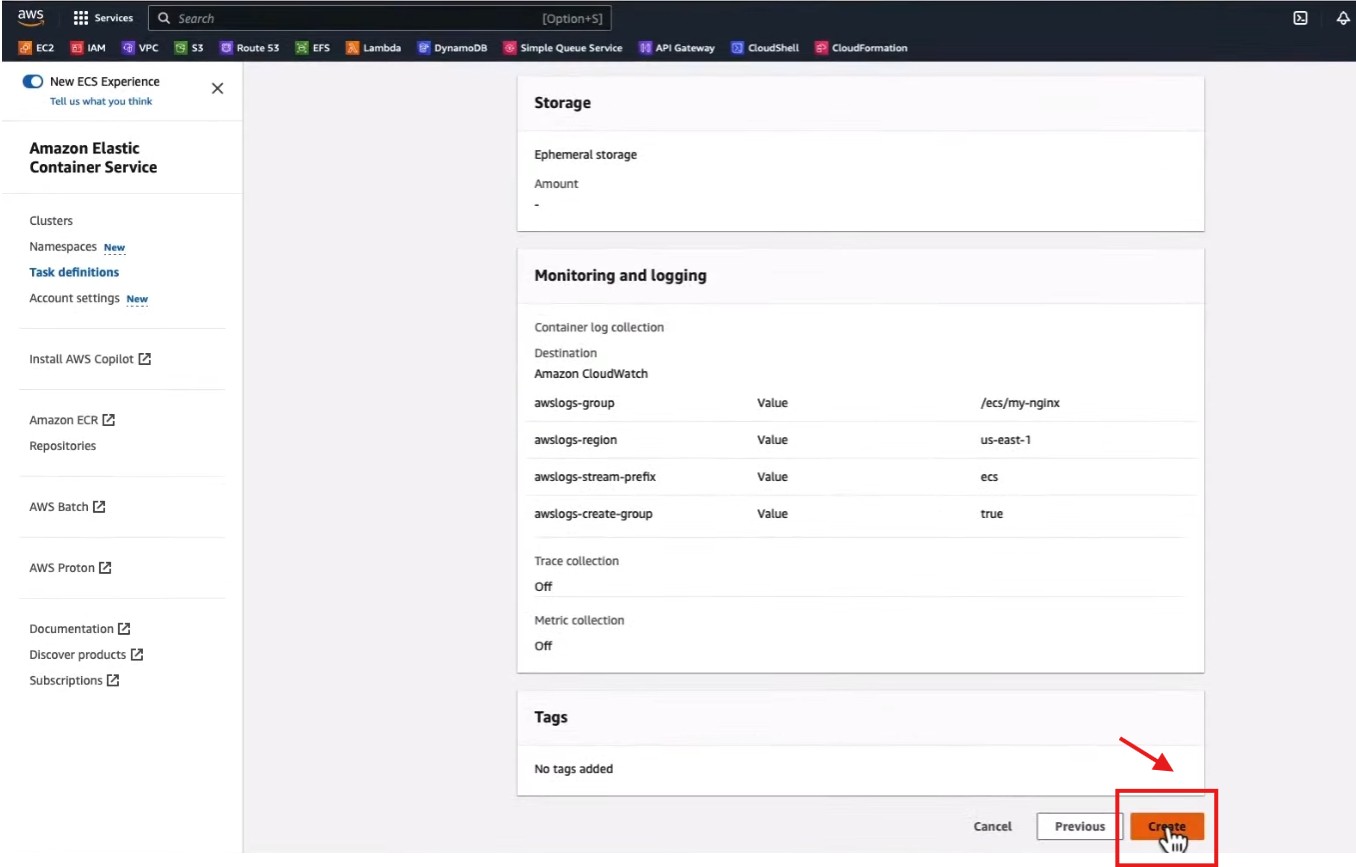Screen dimensions: 1356x867
Task: Open the S3 shortcut in favorites bar
Action: pyautogui.click(x=189, y=48)
